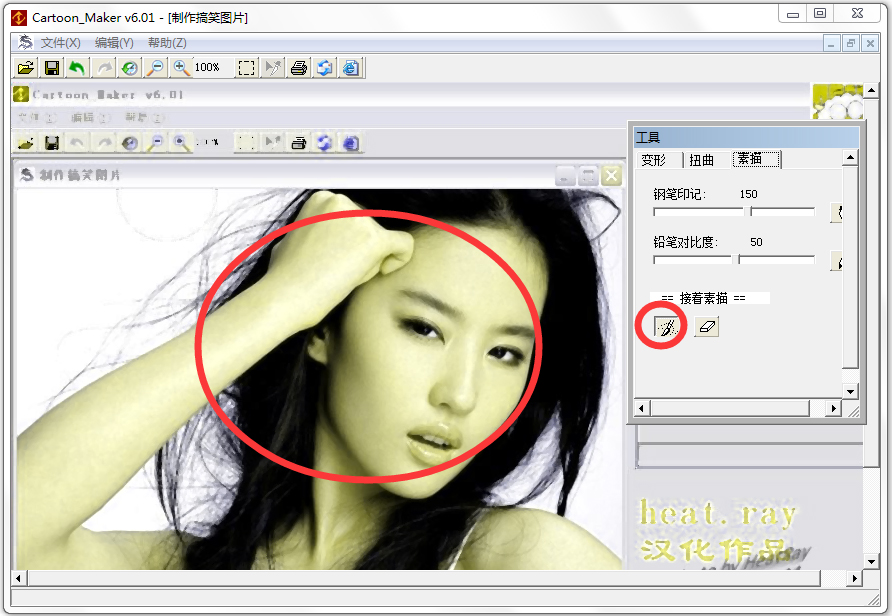Open the 文件(X) menu
Viewport: 892px width, 616px height.
click(60, 43)
